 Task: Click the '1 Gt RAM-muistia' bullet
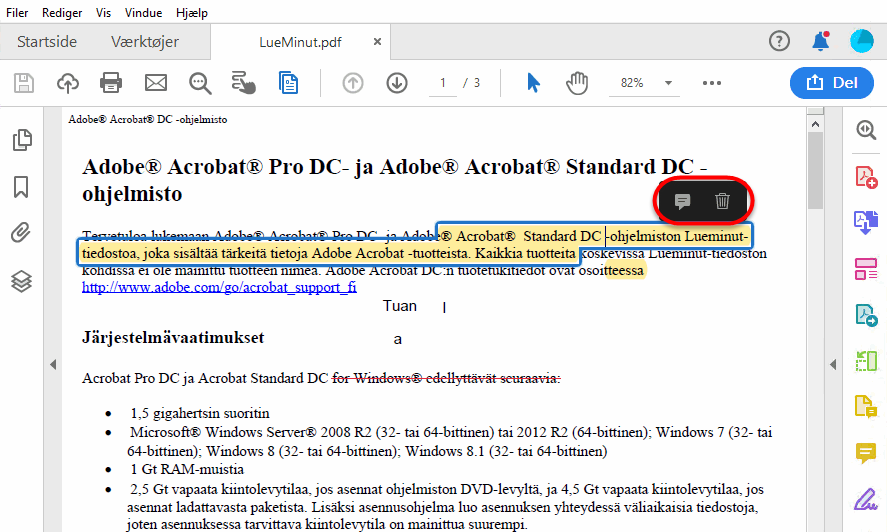[x=187, y=469]
